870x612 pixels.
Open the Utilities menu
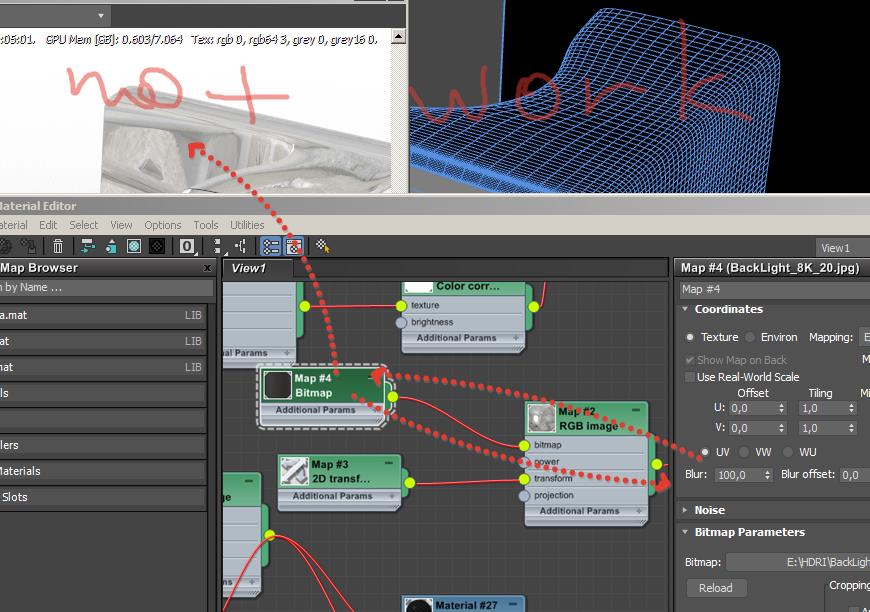[247, 225]
